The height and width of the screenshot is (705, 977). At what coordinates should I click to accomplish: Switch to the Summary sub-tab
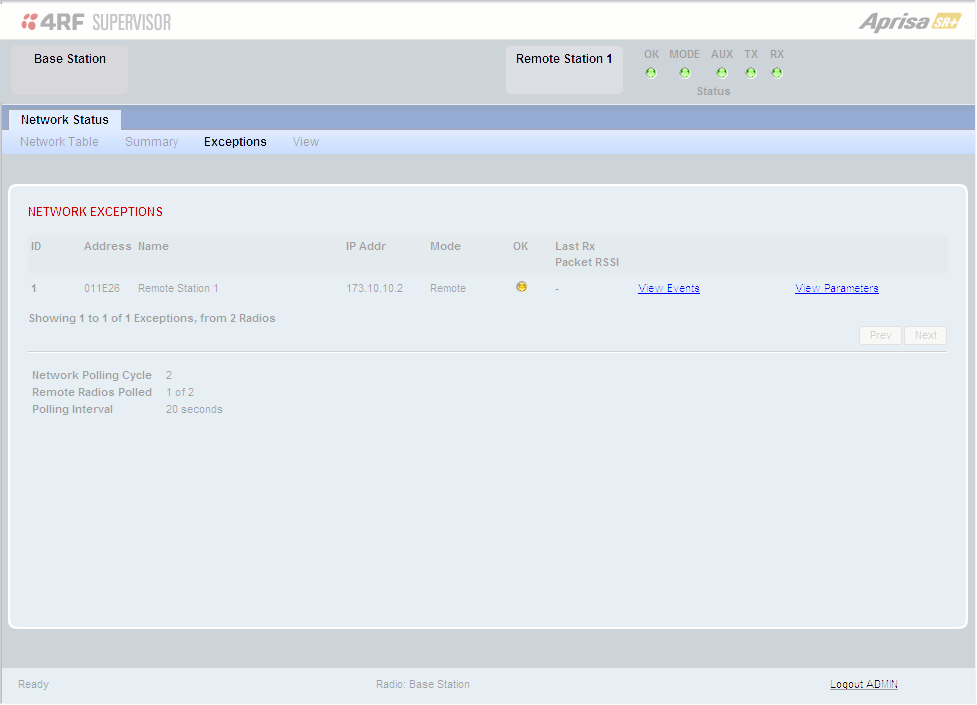click(151, 142)
